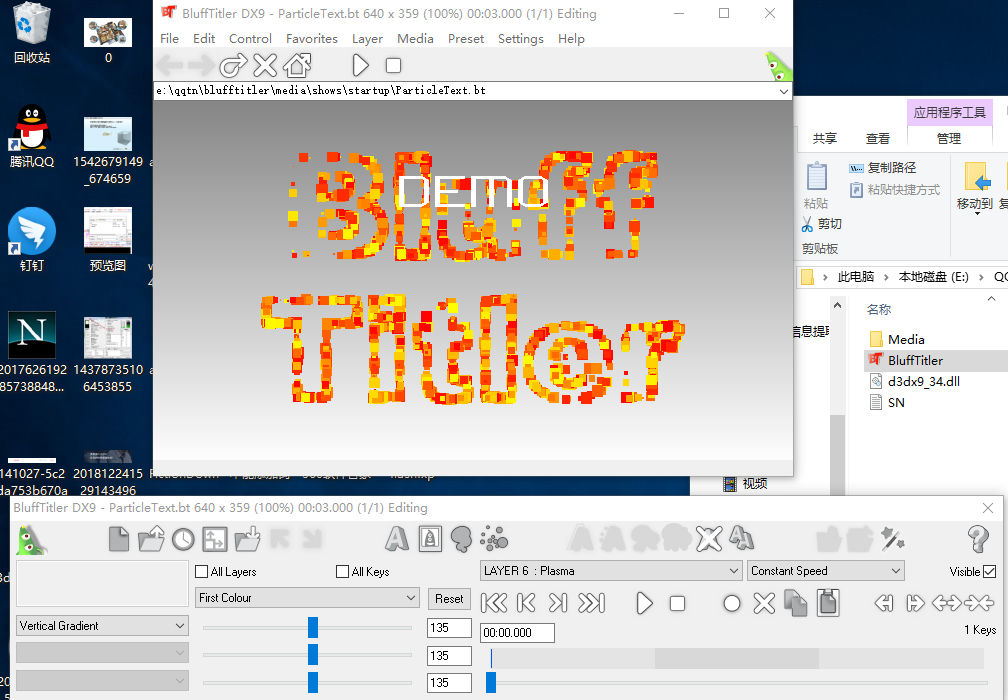Create a key with the circle button
Viewport: 1008px width, 700px height.
coord(732,604)
